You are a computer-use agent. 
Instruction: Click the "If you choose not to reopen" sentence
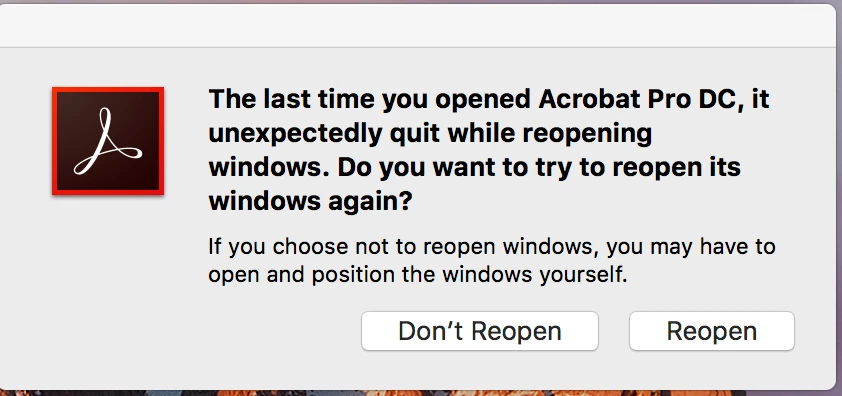[x=351, y=247]
